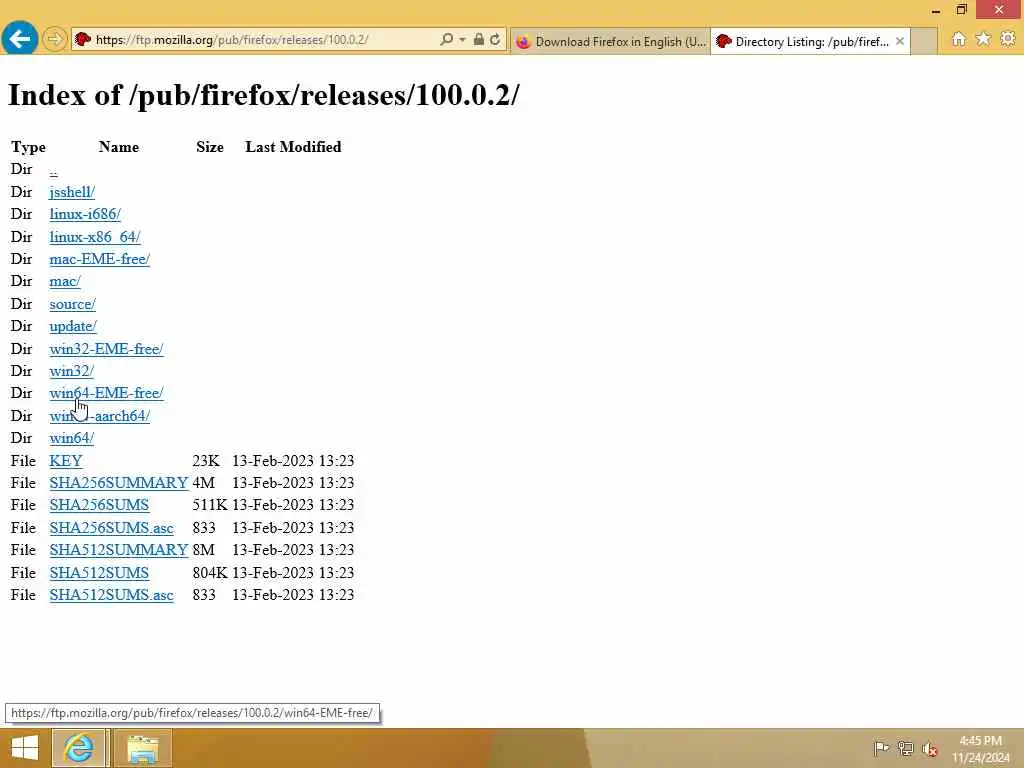
Task: Open the win32-EME-free/ directory
Action: pyautogui.click(x=106, y=349)
